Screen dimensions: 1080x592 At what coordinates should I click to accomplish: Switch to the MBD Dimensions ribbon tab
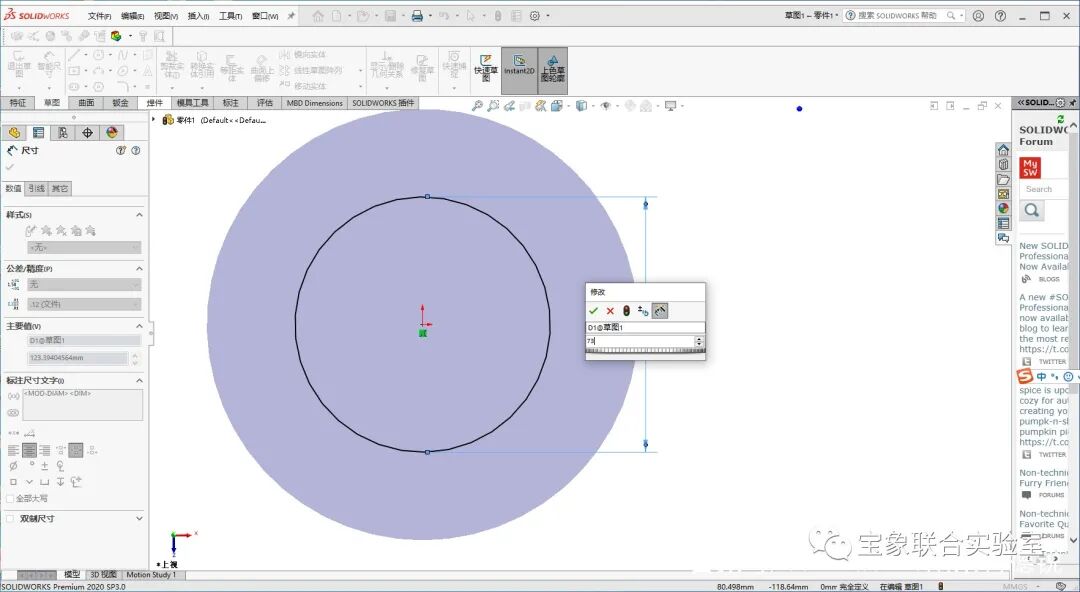coord(314,103)
